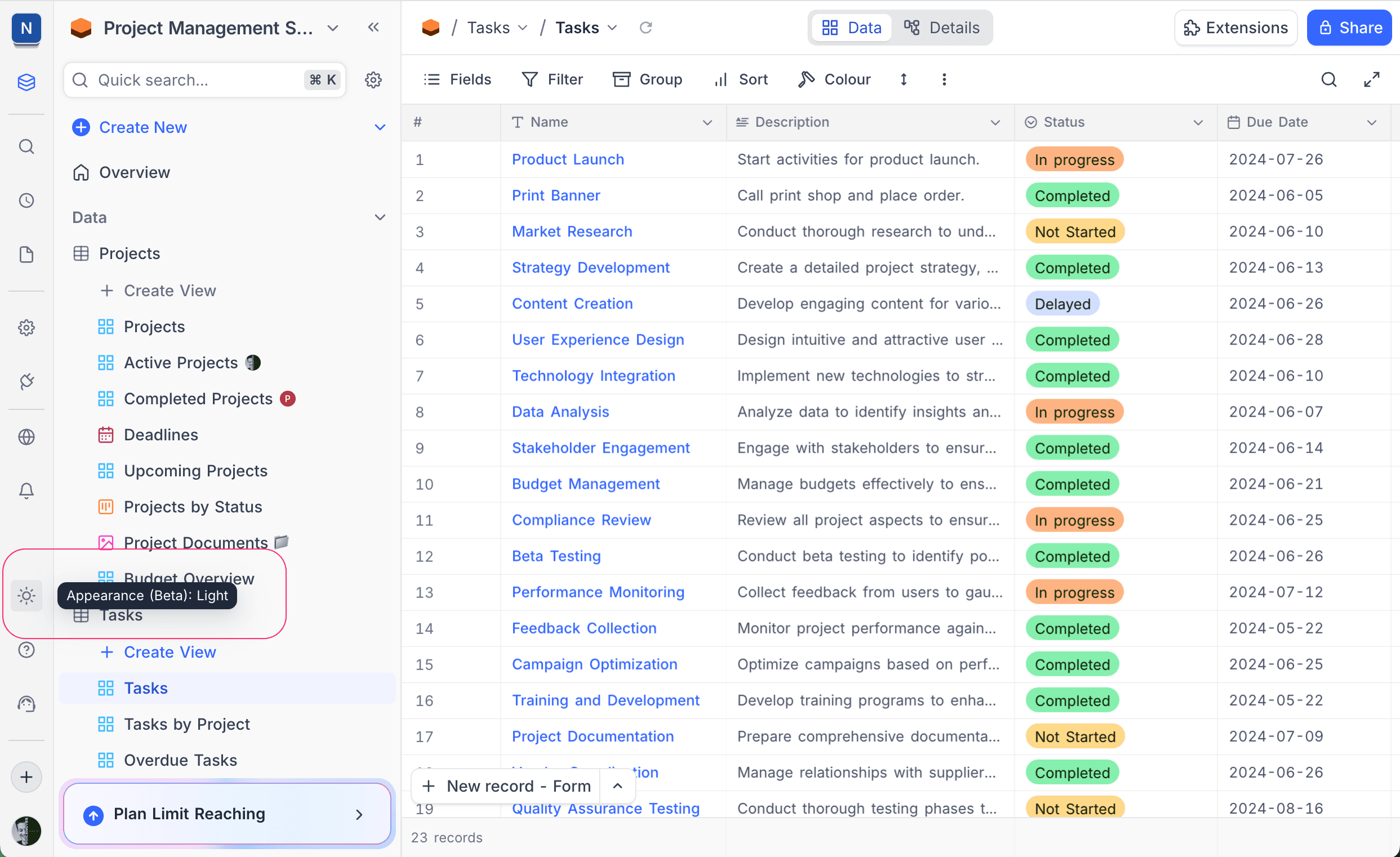Collapse the sidebar with double chevron
This screenshot has width=1400, height=857.
click(x=373, y=27)
